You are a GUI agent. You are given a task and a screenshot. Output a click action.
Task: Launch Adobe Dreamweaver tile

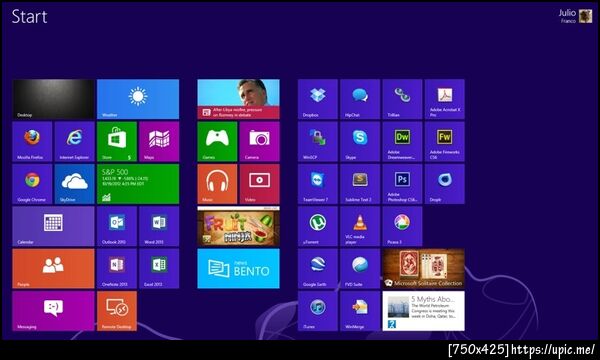402,142
